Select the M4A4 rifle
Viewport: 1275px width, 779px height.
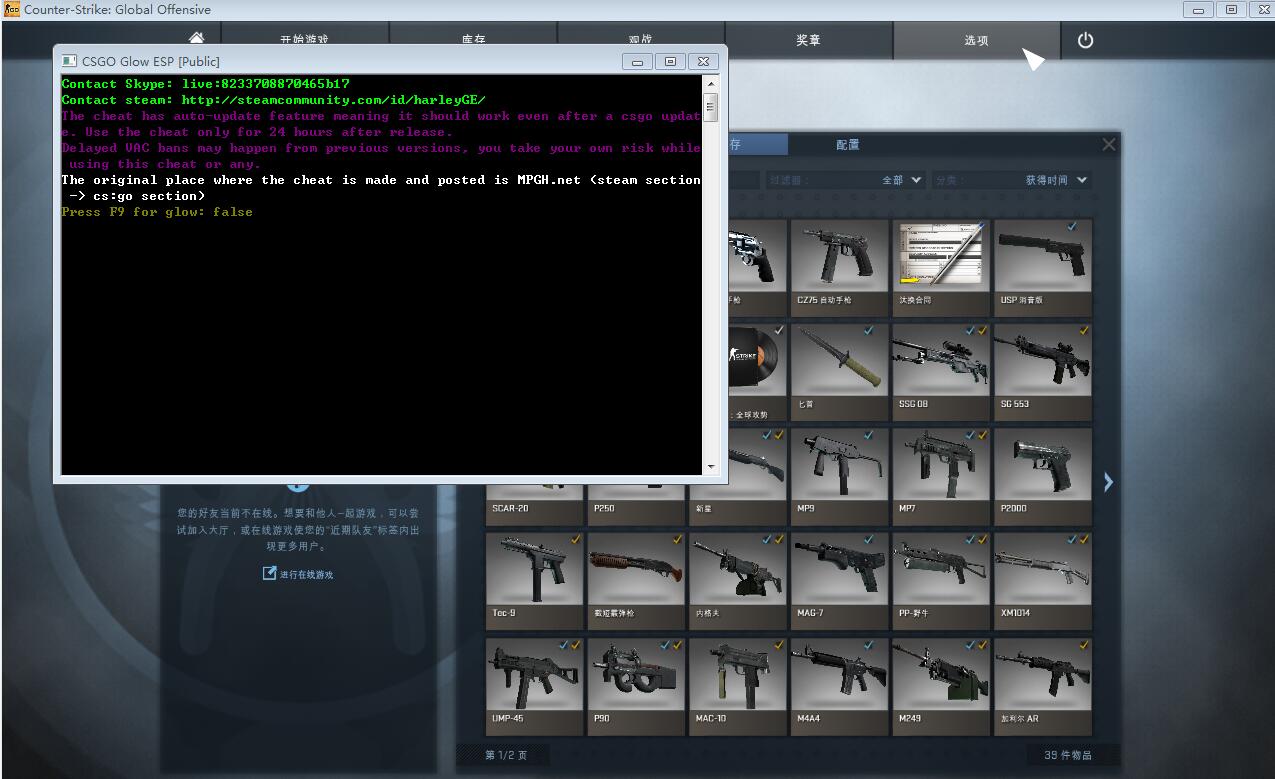coord(839,686)
